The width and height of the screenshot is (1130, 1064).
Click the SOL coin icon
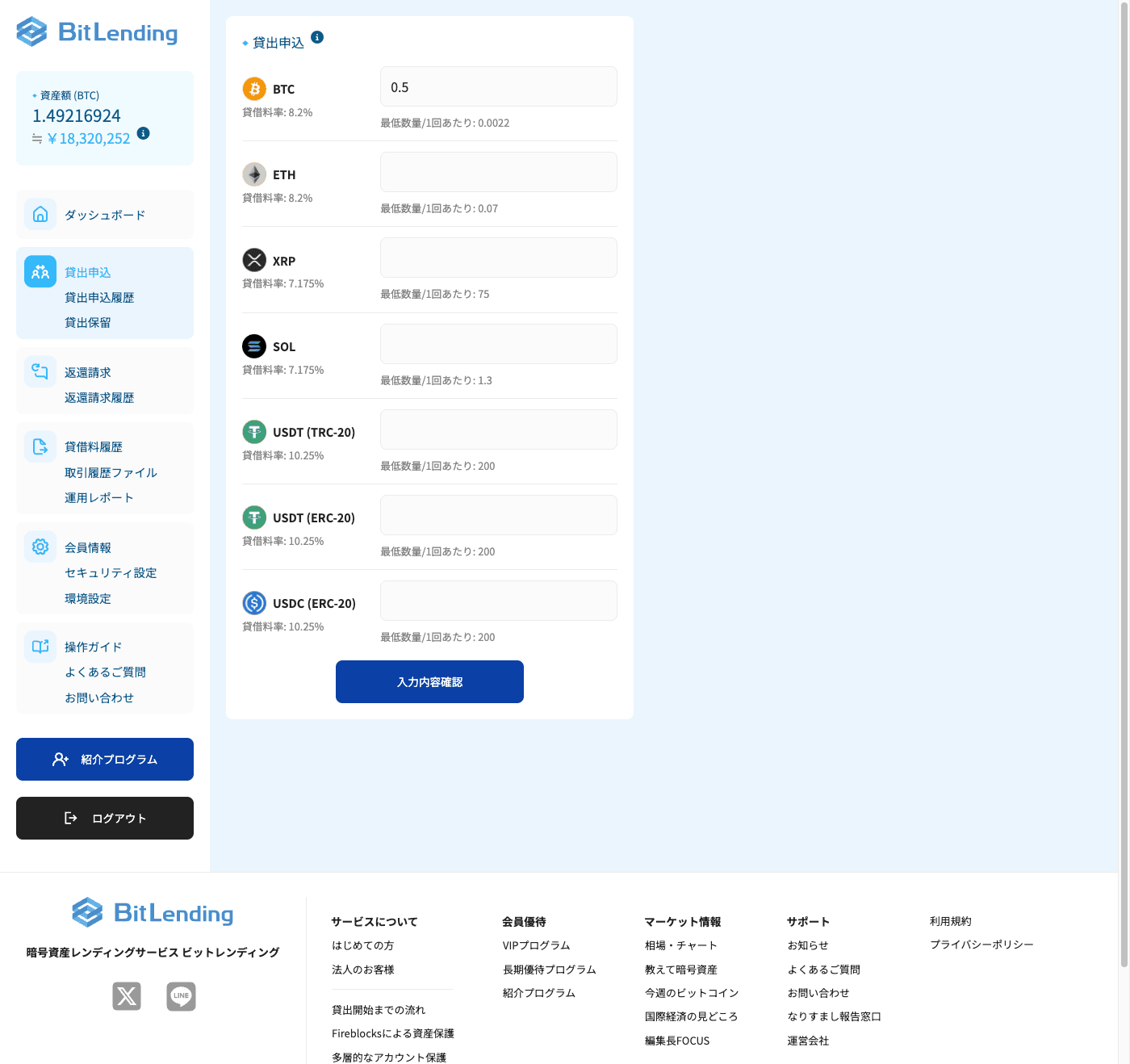(x=254, y=346)
